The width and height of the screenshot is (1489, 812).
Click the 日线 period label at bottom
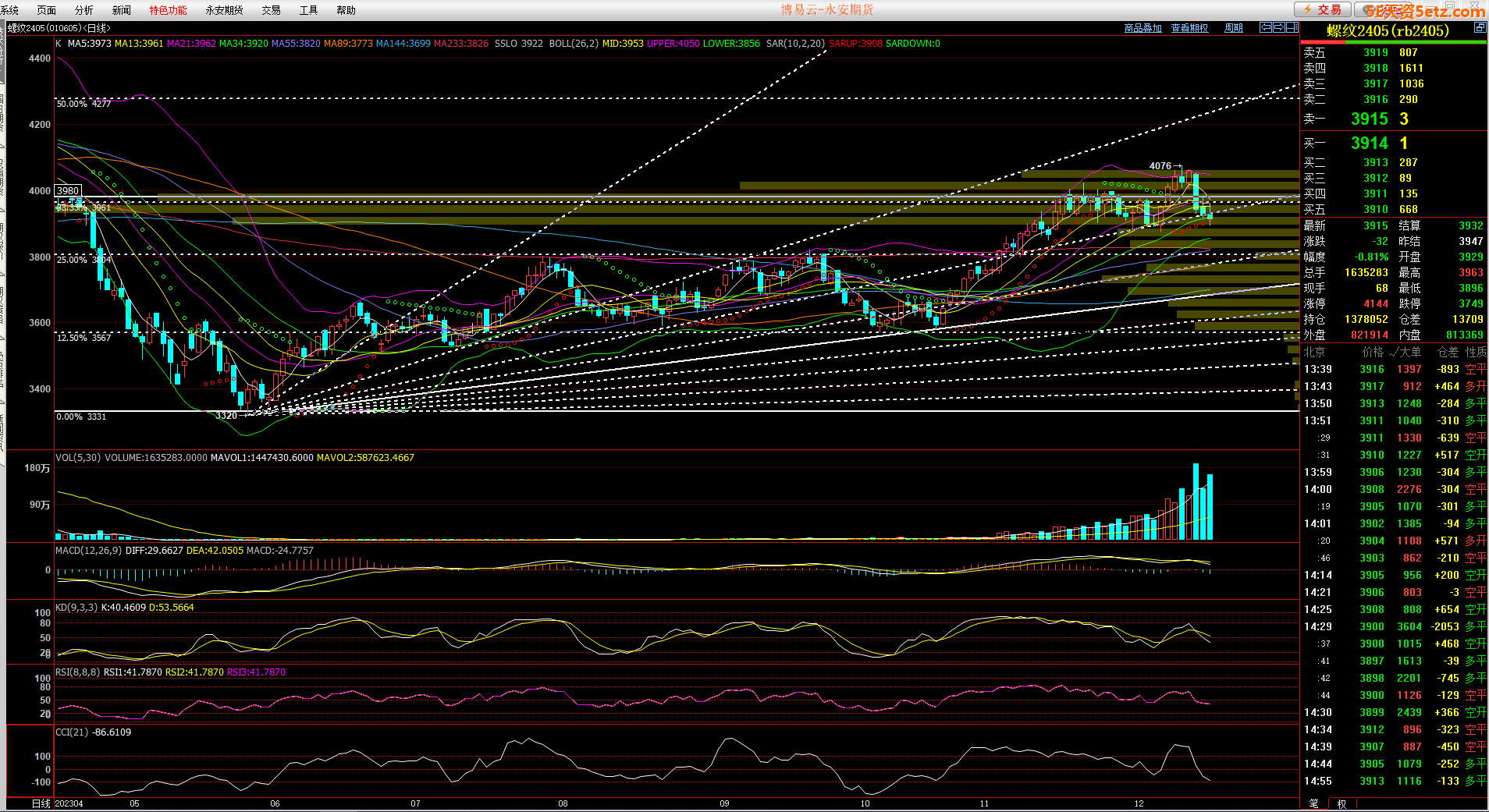coord(41,803)
